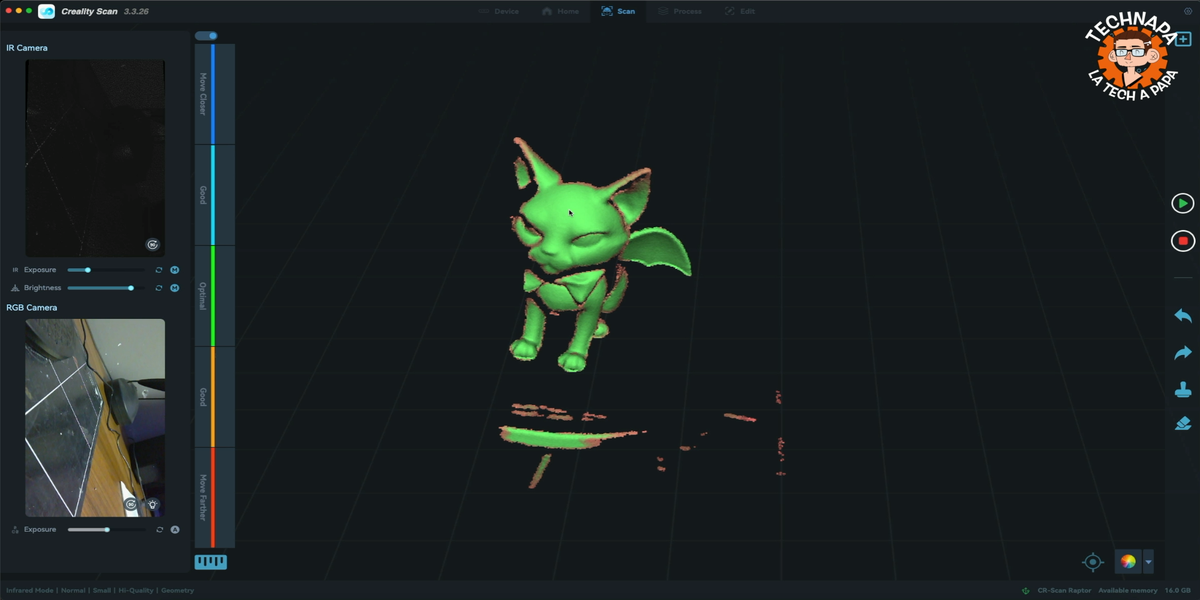This screenshot has width=1200, height=600.
Task: Click the color wheel display mode button
Action: [1128, 562]
